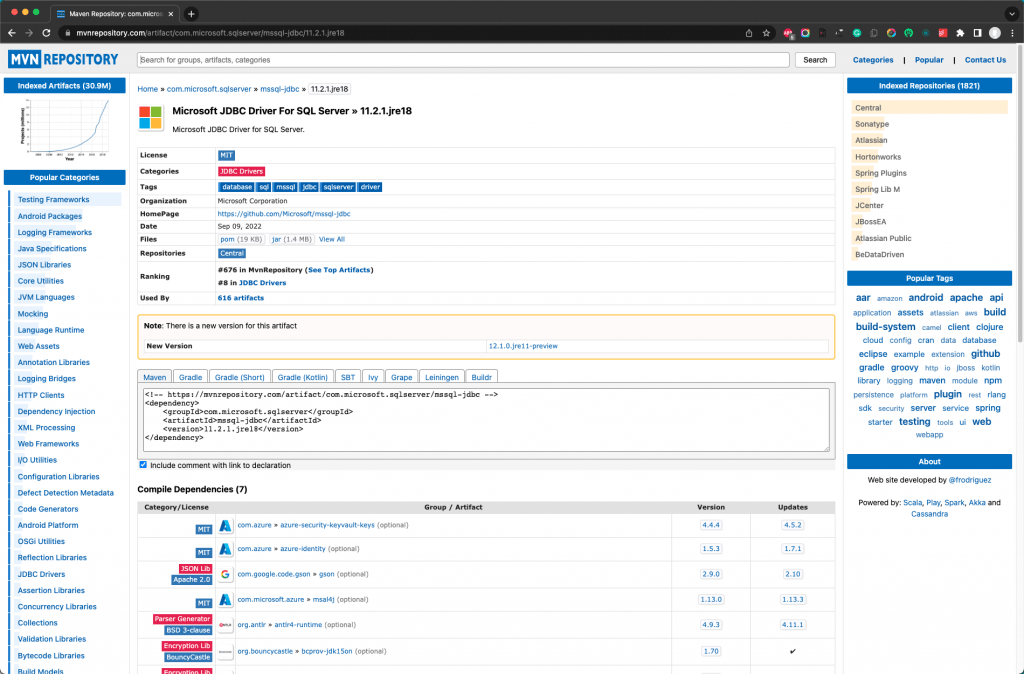Click the JDBC Drivers category badge
The image size is (1024, 674).
pyautogui.click(x=242, y=171)
